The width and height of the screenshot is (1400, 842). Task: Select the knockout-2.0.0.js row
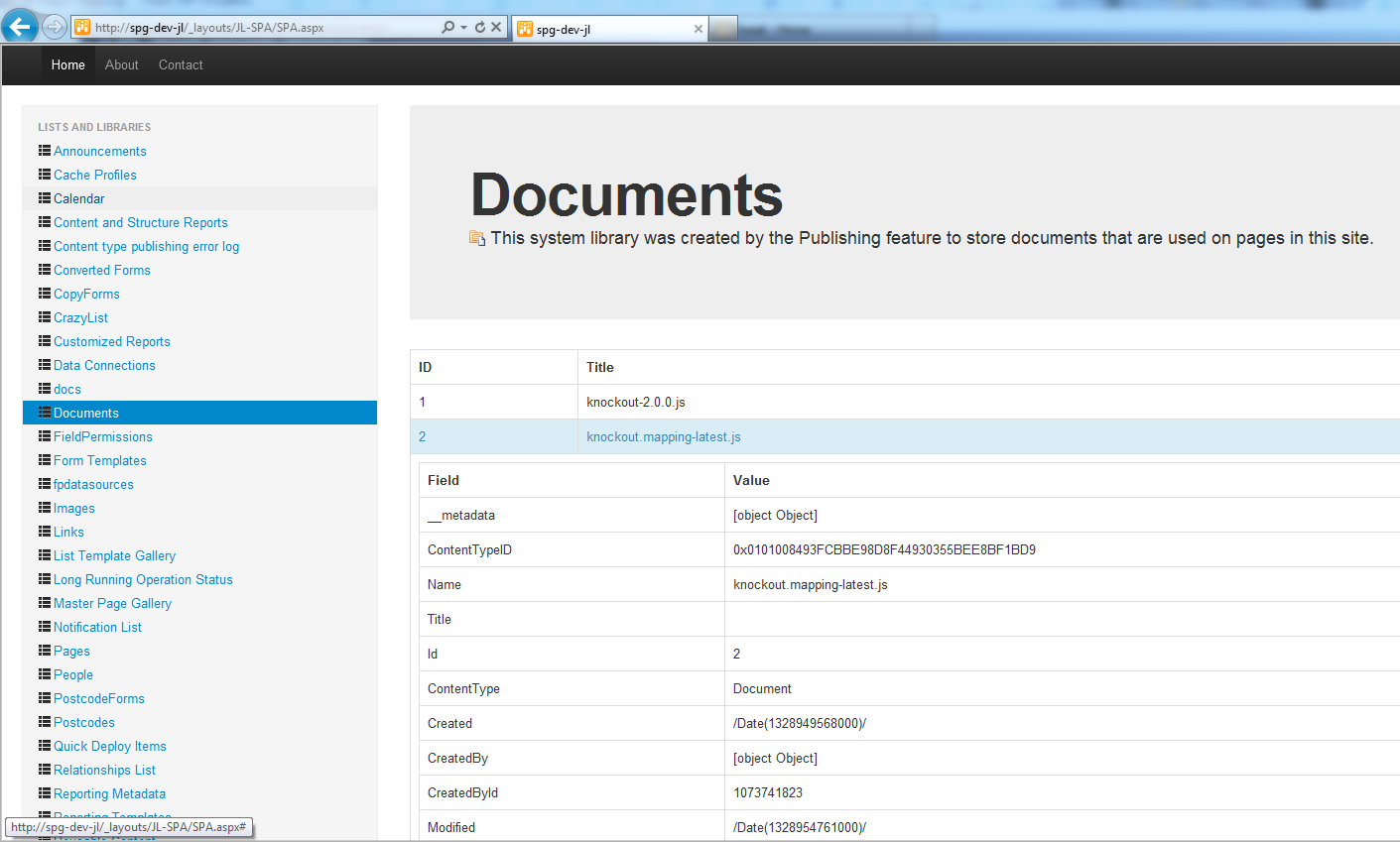[636, 403]
